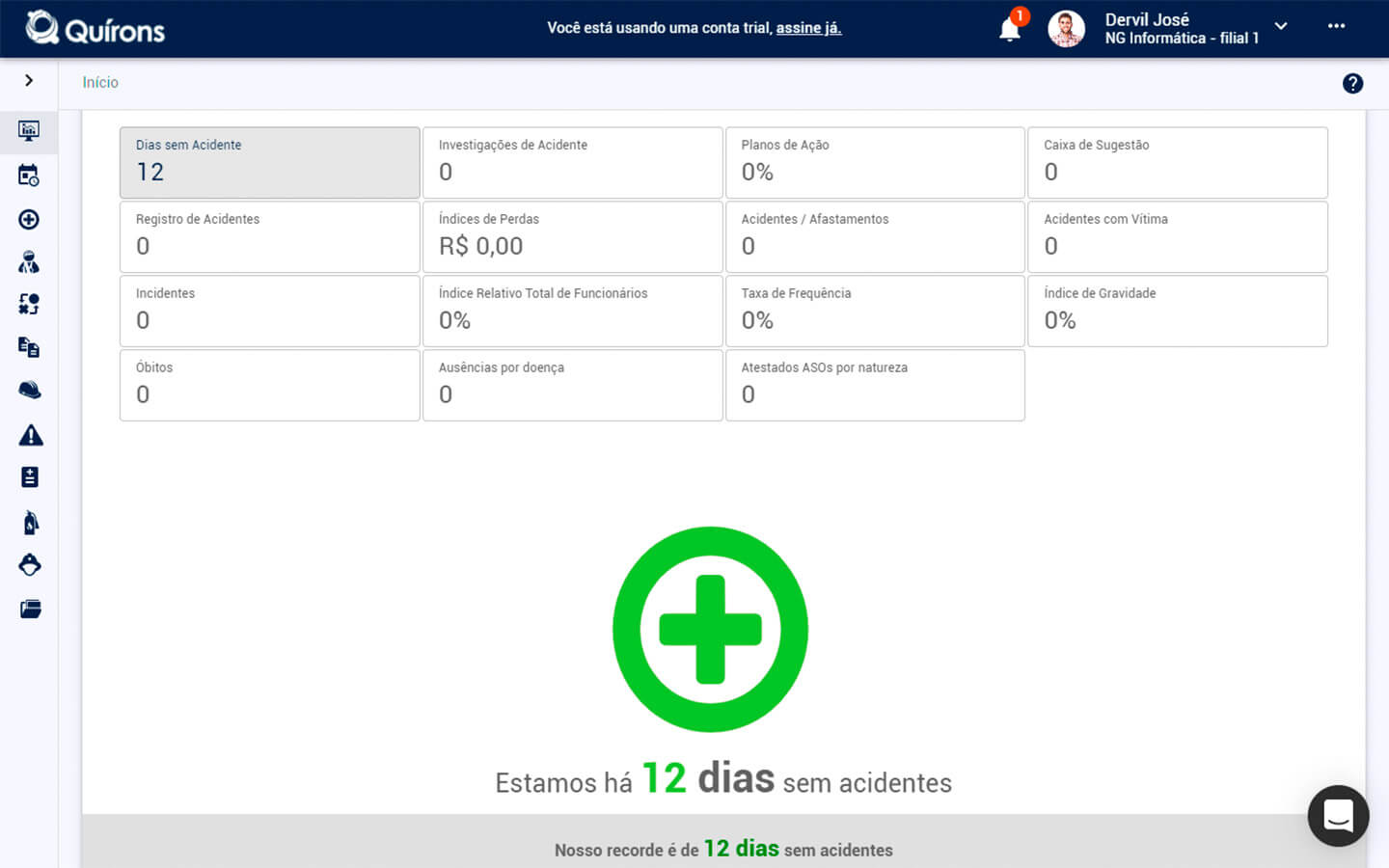Viewport: 1389px width, 868px height.
Task: Click the 'assine já' link
Action: pos(808,28)
